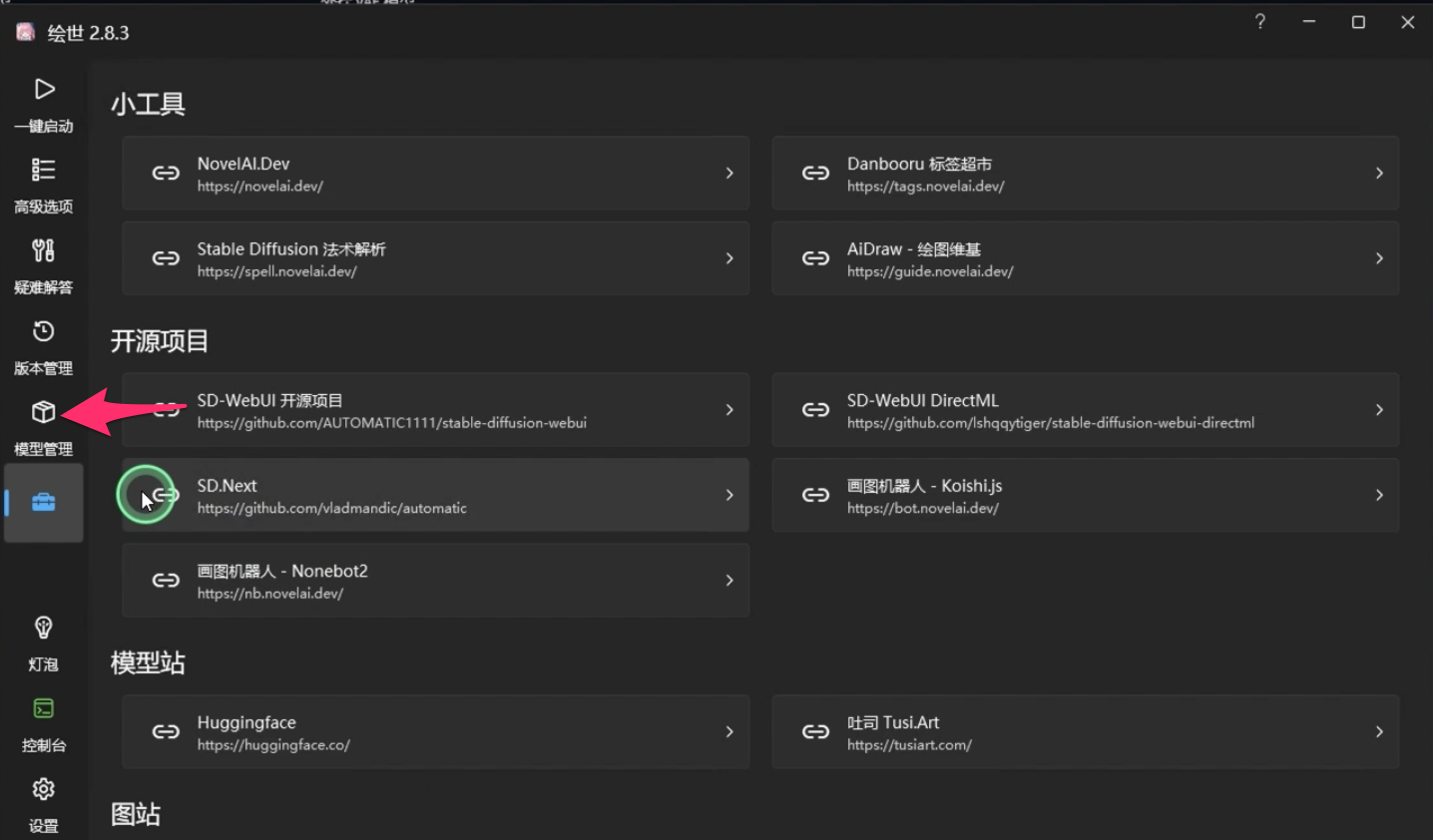Click the vladmandic/automatic github URL text
1433x840 pixels.
[331, 508]
